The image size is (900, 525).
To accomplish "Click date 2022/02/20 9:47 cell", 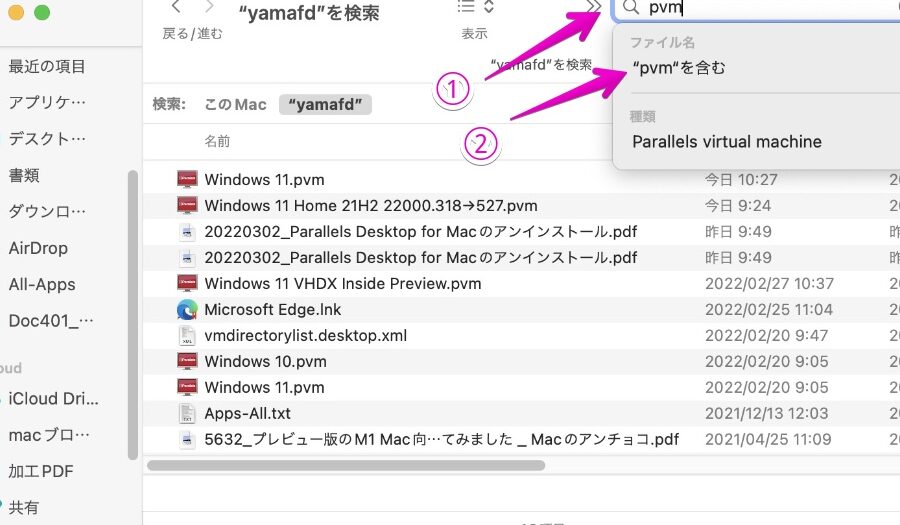I will (766, 336).
